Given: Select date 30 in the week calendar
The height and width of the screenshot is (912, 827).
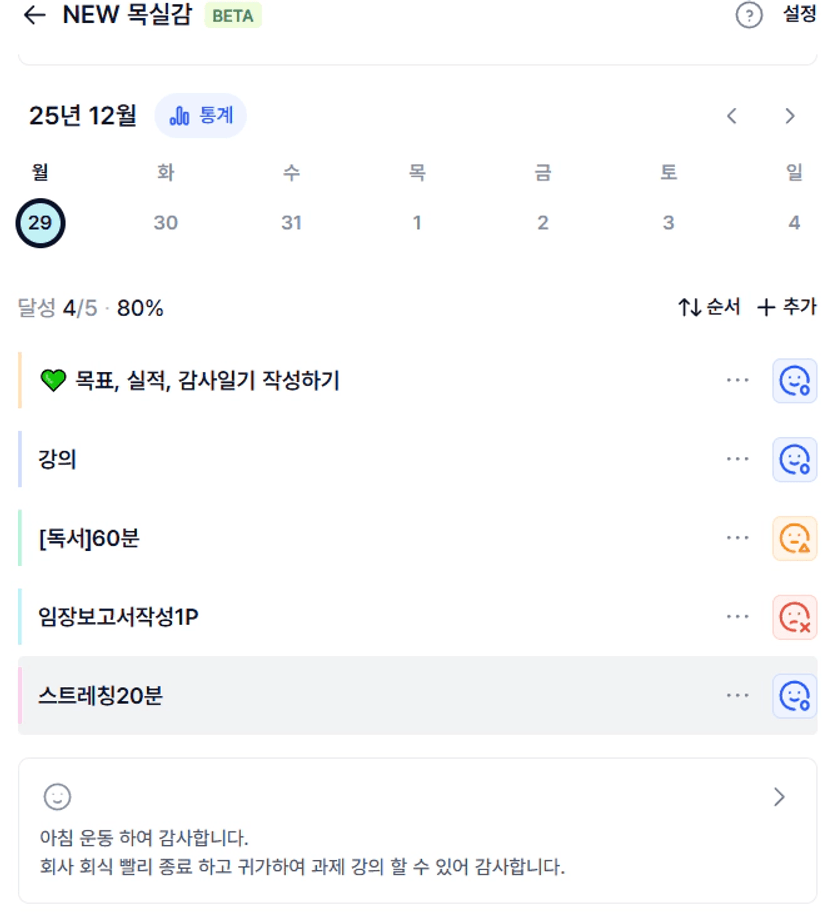Looking at the screenshot, I should [x=166, y=223].
